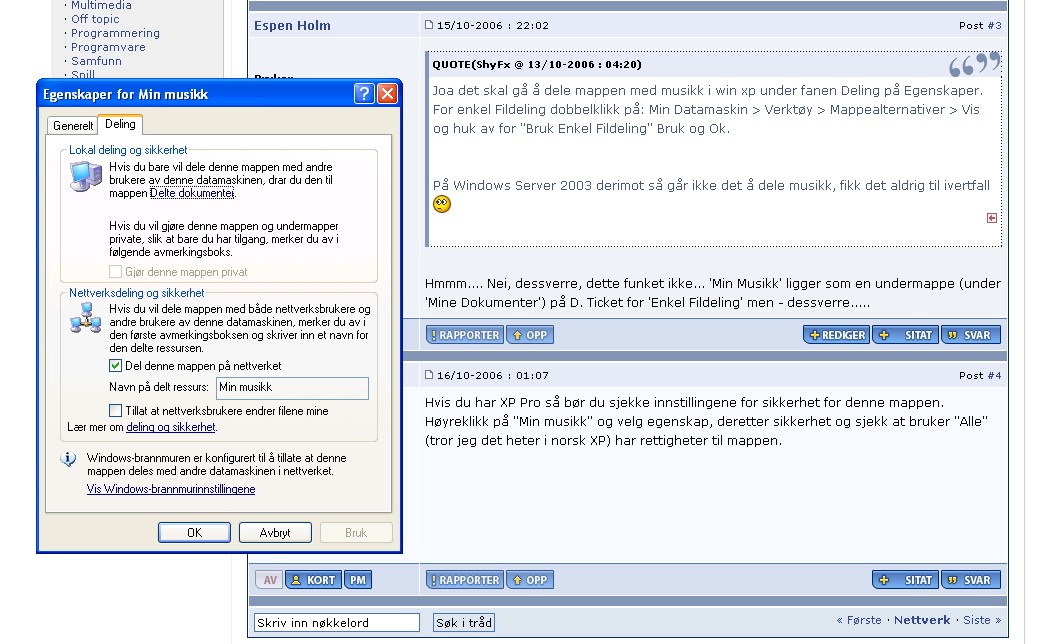Click the SITAT button on post #3
This screenshot has height=644, width=1052.
(x=906, y=335)
